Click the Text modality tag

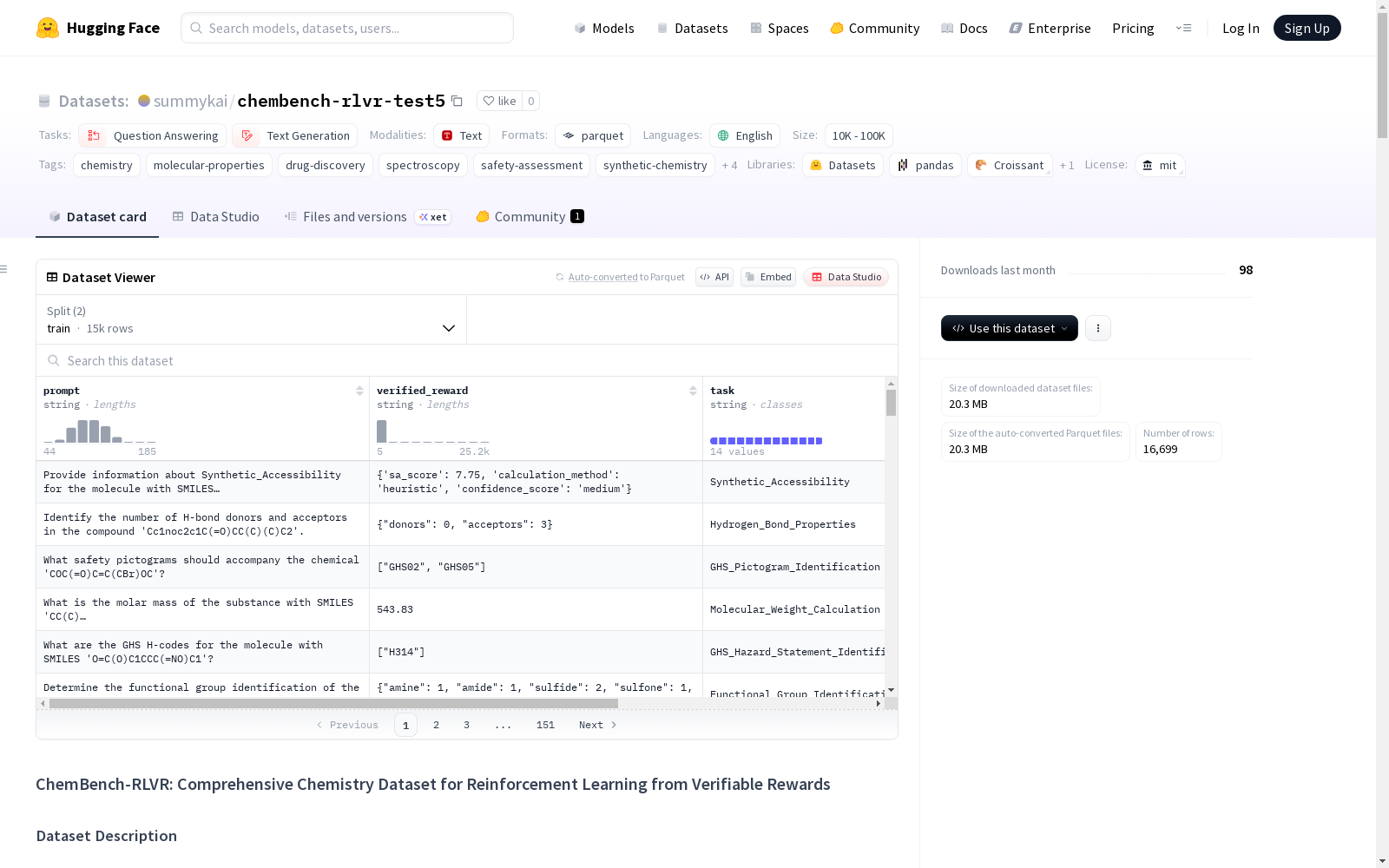click(462, 135)
